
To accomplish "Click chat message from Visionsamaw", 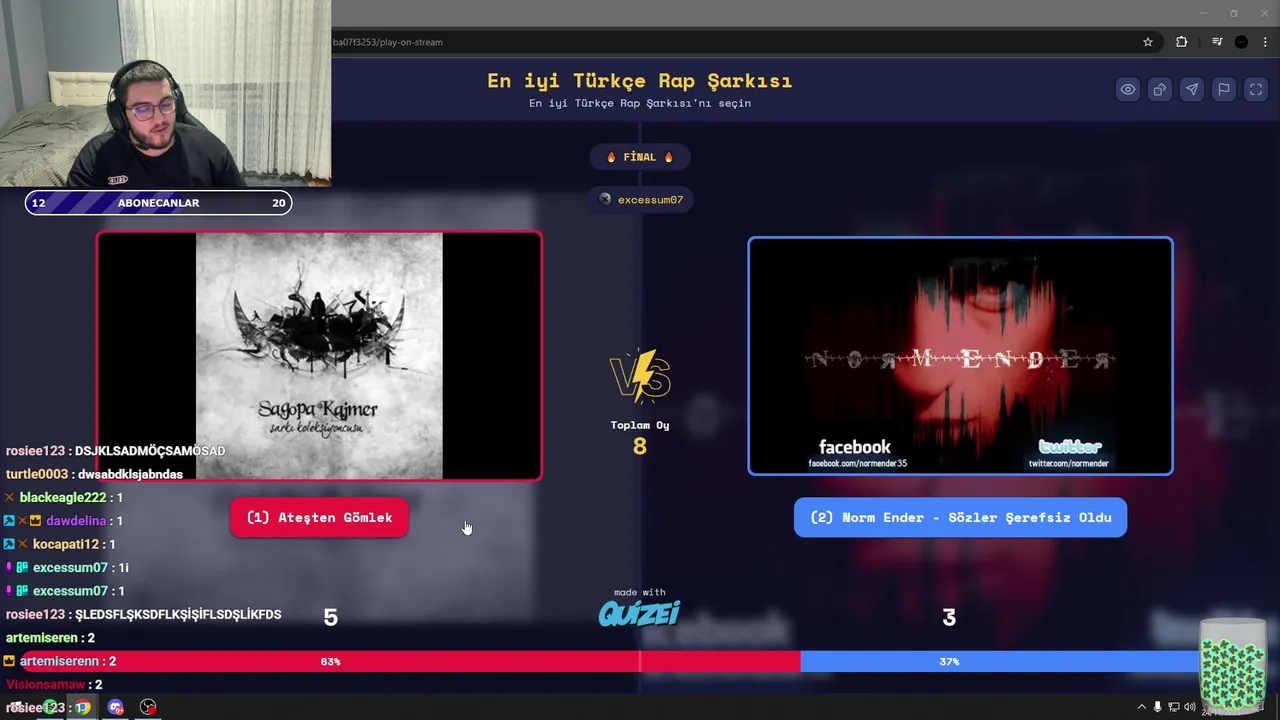I will point(54,684).
